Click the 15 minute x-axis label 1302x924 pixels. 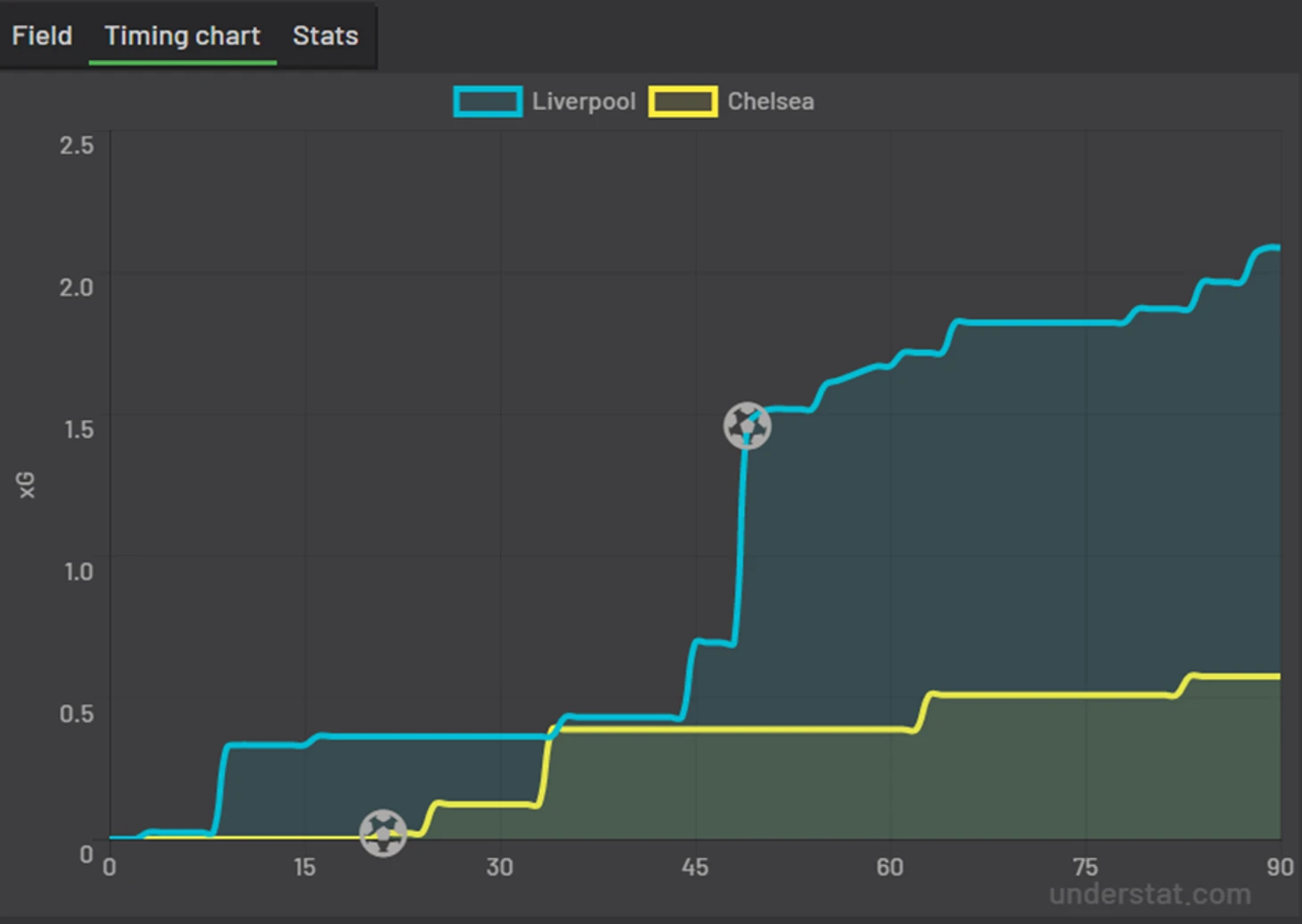point(304,867)
